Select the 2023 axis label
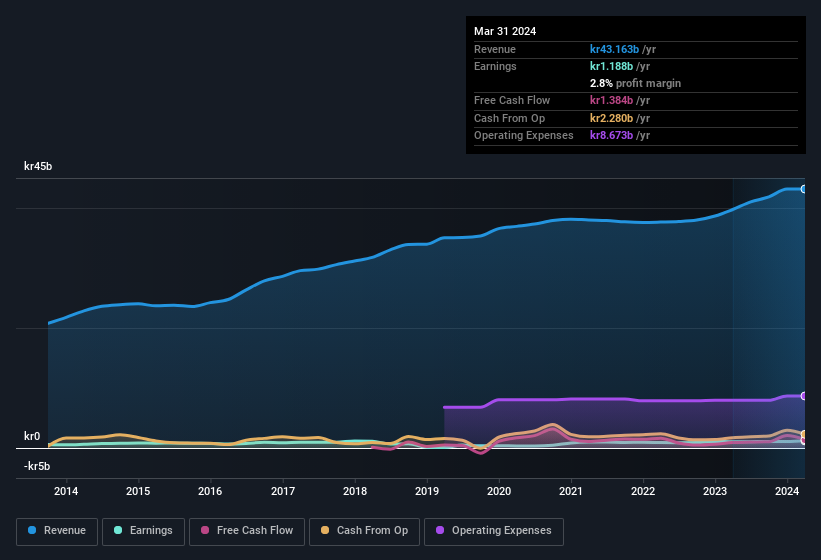The image size is (821, 560). 715,491
